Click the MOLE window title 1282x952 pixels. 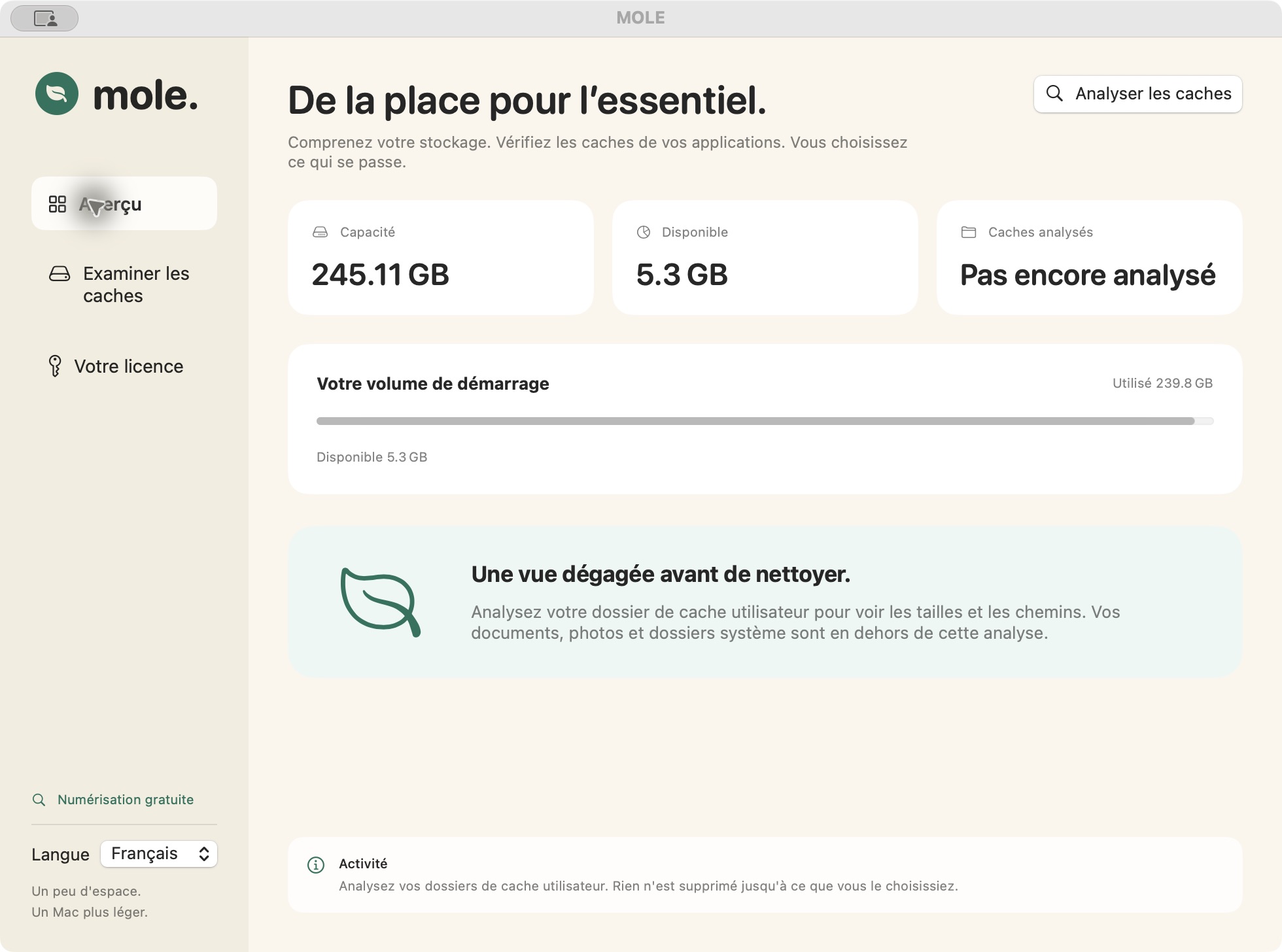(x=641, y=18)
